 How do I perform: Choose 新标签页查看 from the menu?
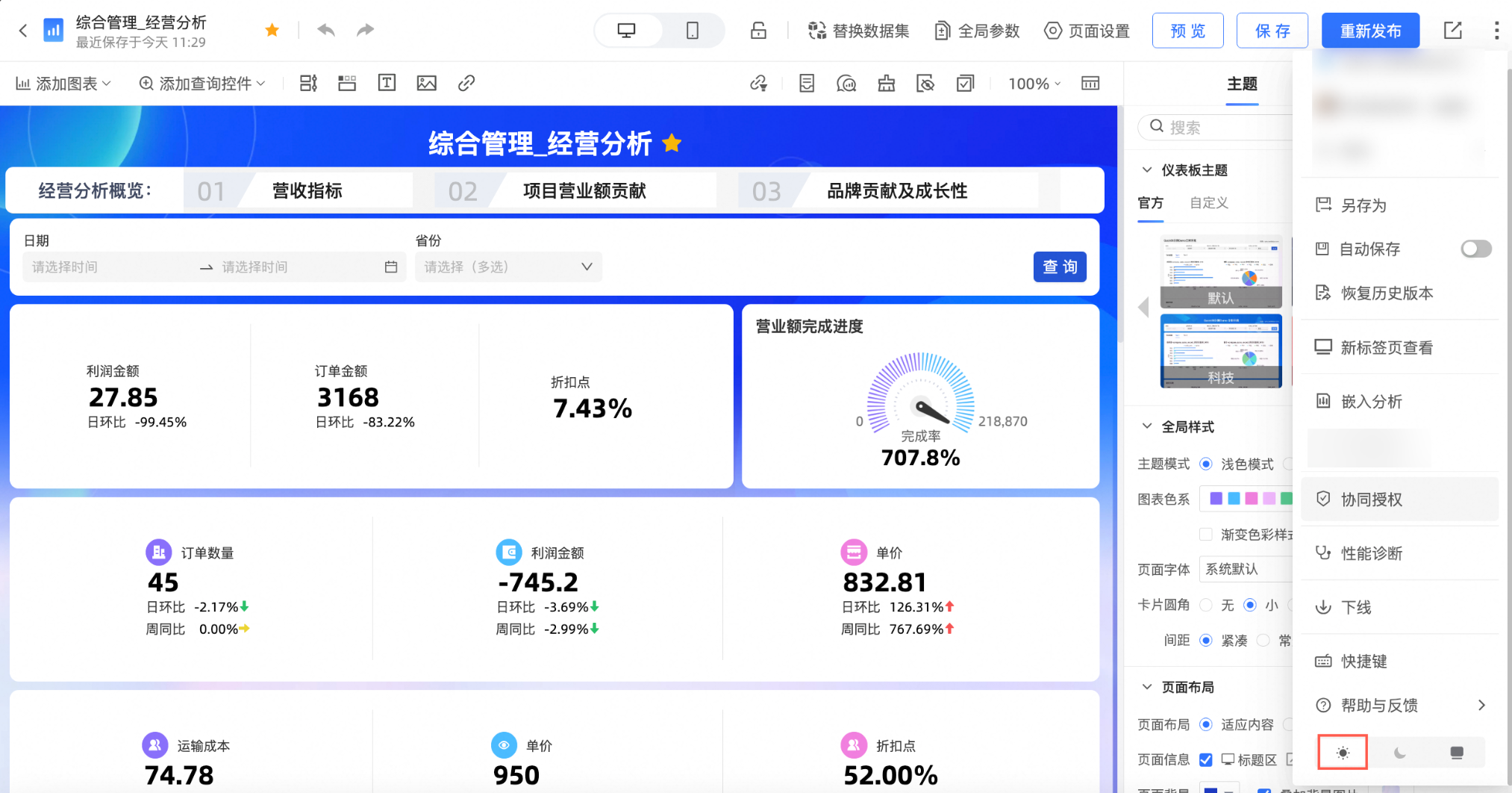click(1399, 347)
